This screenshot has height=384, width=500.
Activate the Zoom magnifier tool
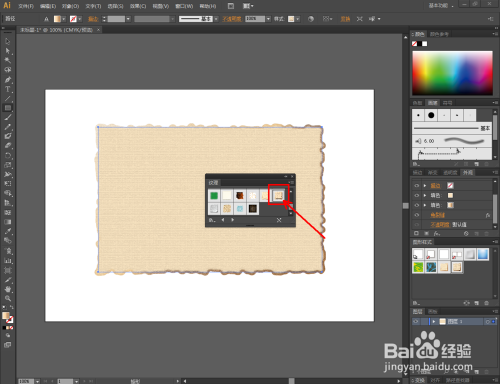(8, 298)
